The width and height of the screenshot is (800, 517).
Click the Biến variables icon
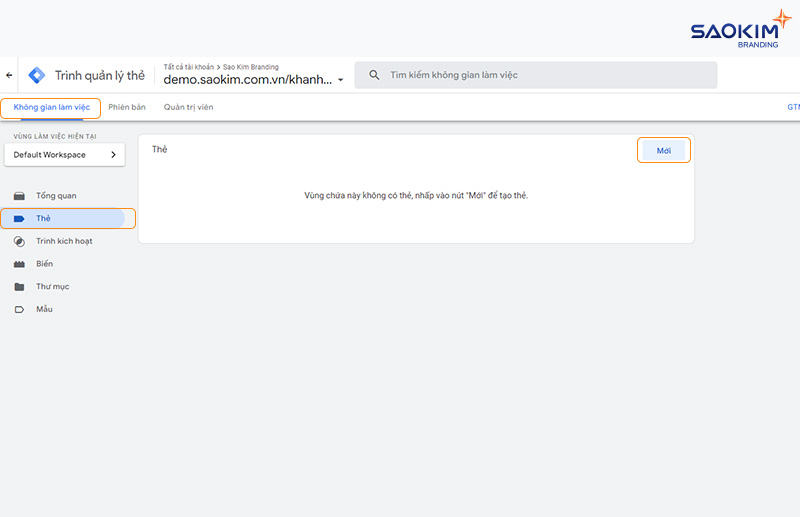tap(19, 264)
